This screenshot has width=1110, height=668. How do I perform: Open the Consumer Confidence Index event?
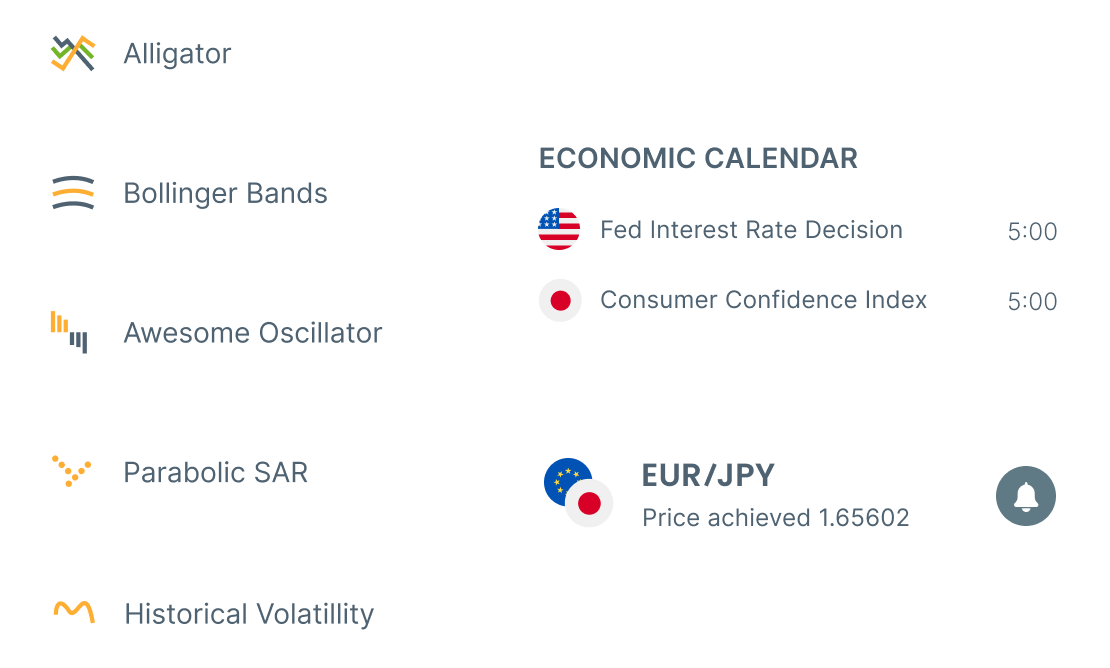pos(763,300)
